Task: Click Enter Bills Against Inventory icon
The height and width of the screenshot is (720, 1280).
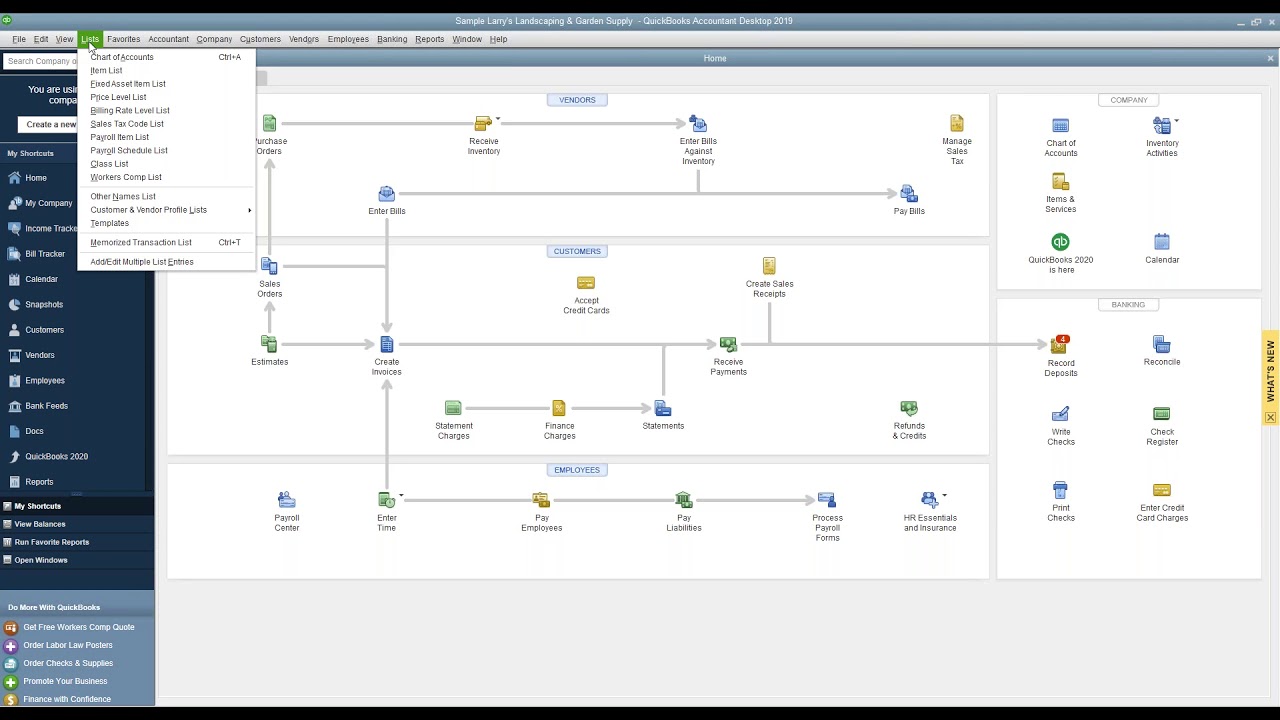Action: point(698,124)
